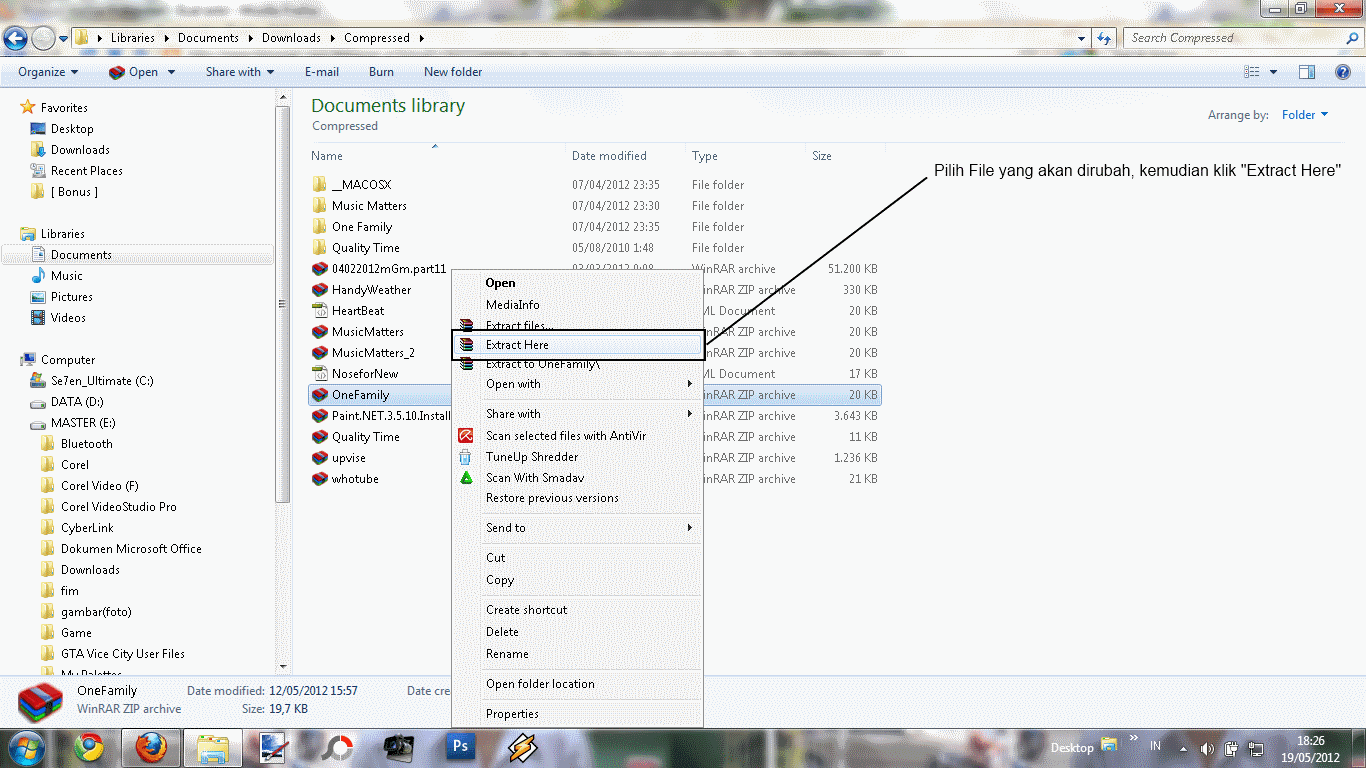Open Recent Places under Favorites
1366x768 pixels.
(87, 171)
